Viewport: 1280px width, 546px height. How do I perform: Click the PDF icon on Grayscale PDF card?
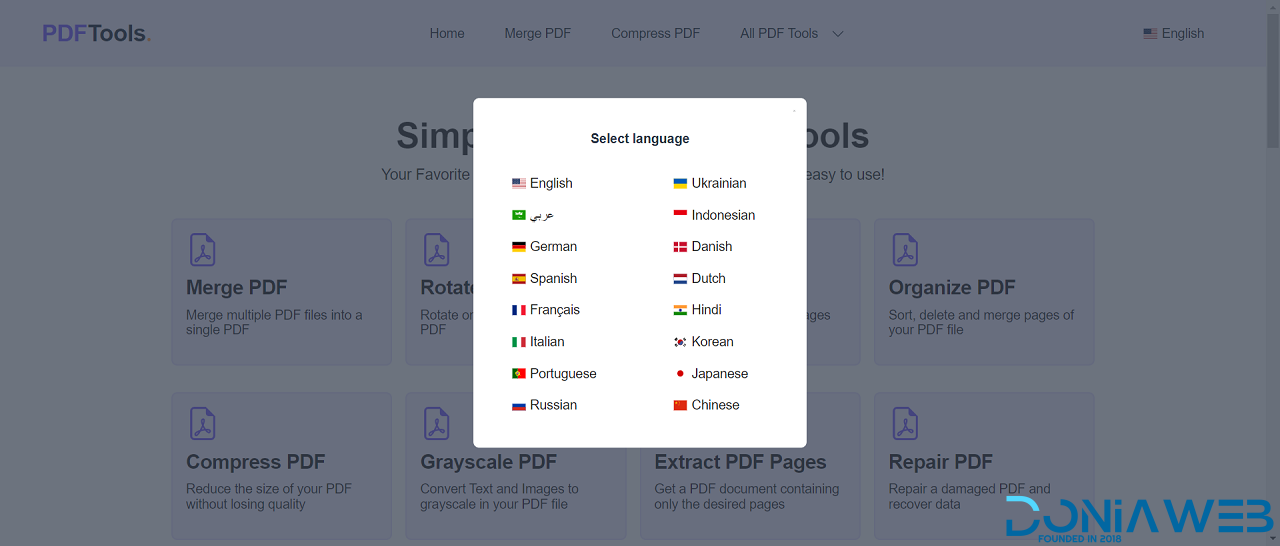click(x=437, y=424)
